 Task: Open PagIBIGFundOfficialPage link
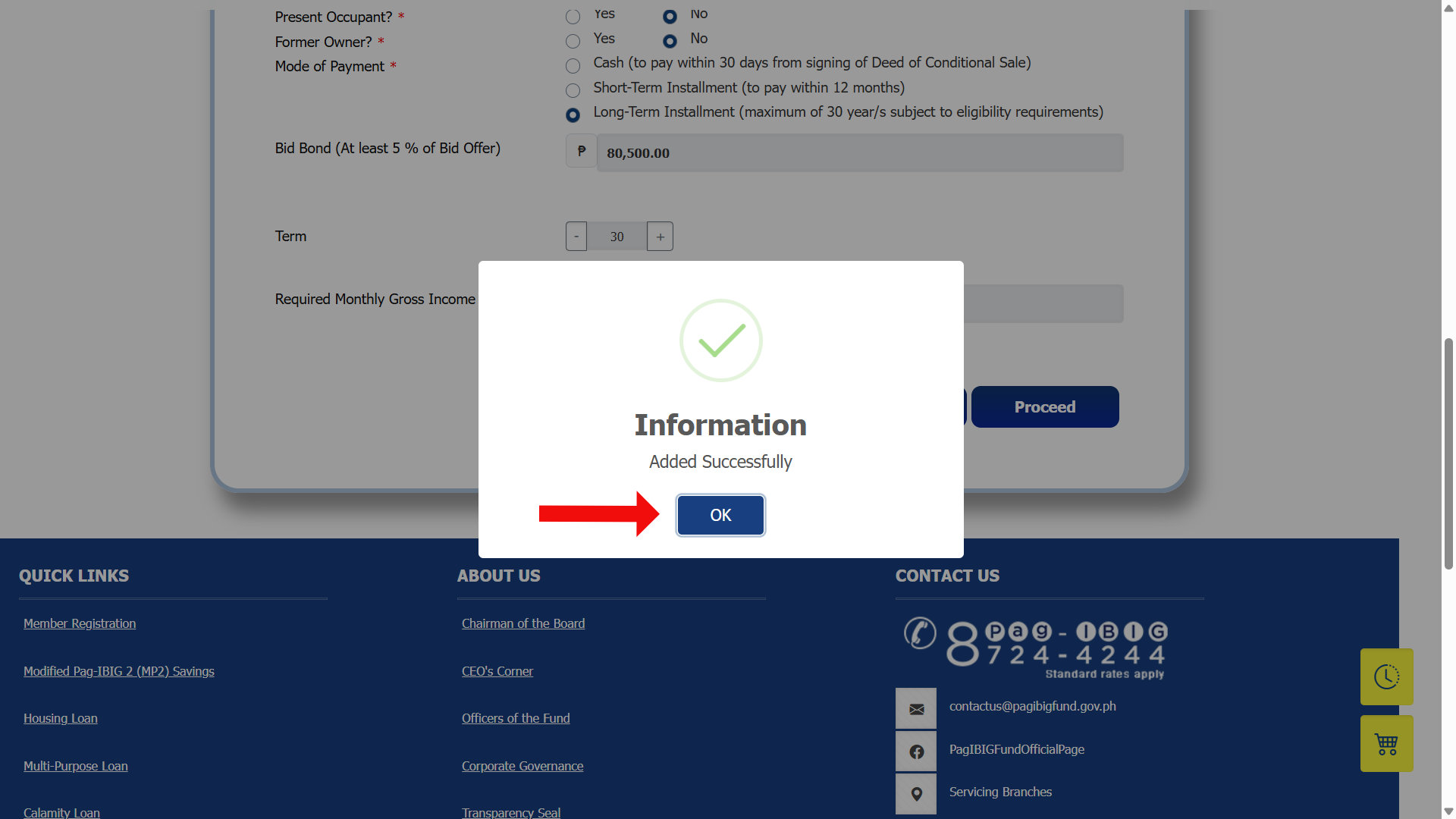pos(1016,749)
